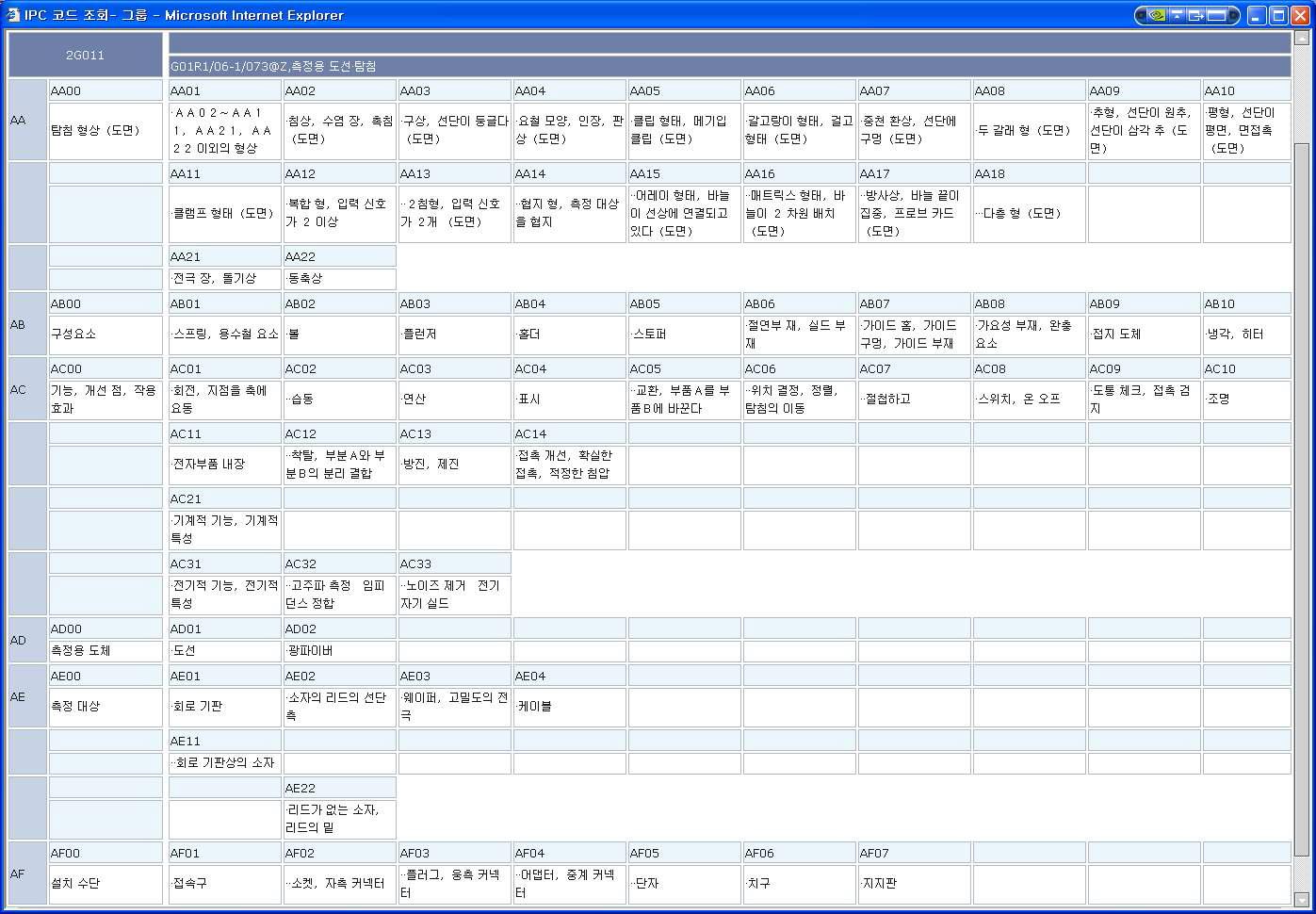Click the '탐침 형상 (도면)' cell
Image resolution: width=1316 pixels, height=914 pixels.
pyautogui.click(x=106, y=130)
